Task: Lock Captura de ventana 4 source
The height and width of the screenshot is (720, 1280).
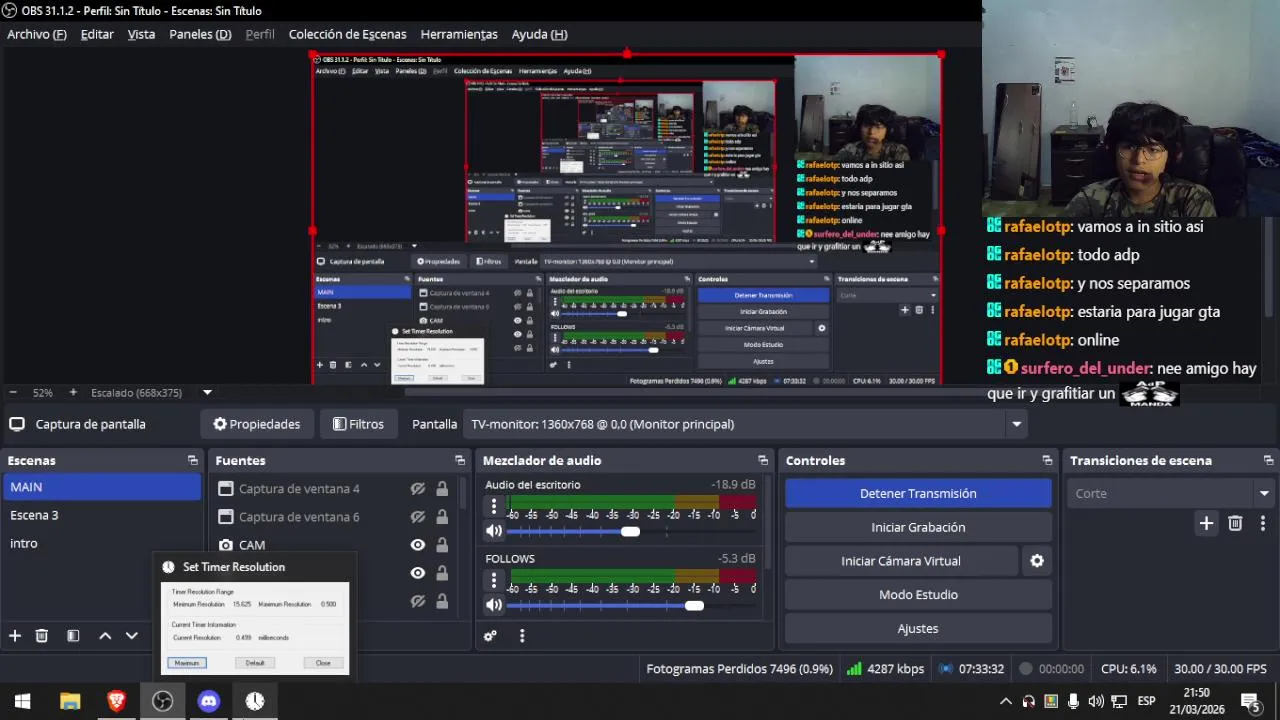Action: (x=442, y=489)
